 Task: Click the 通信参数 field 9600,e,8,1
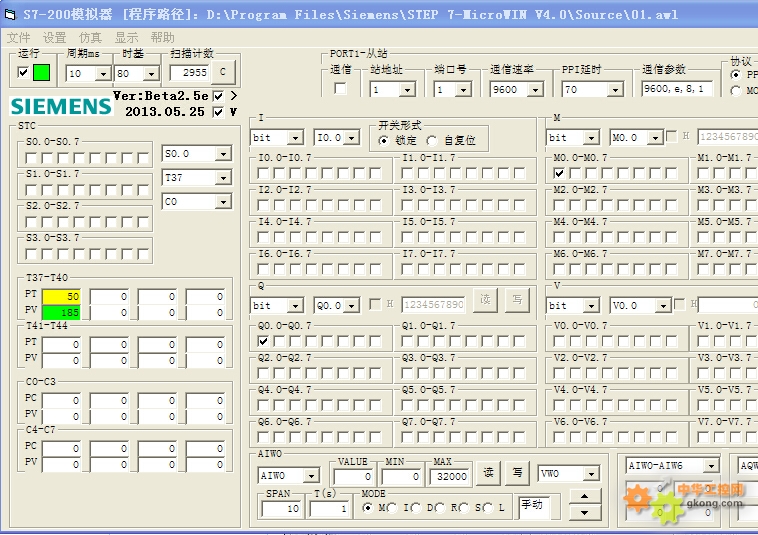(677, 89)
